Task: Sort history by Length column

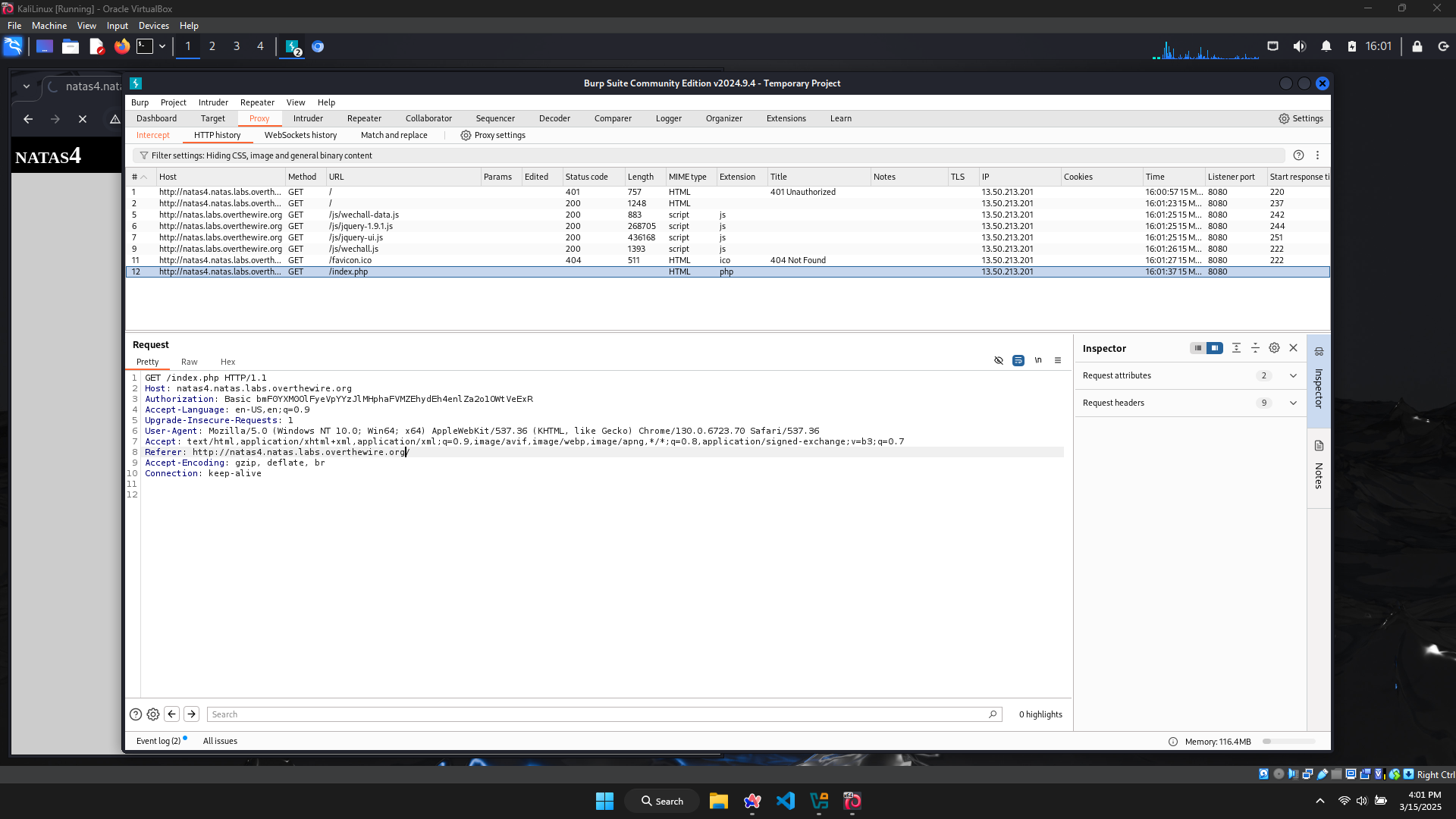Action: (645, 177)
